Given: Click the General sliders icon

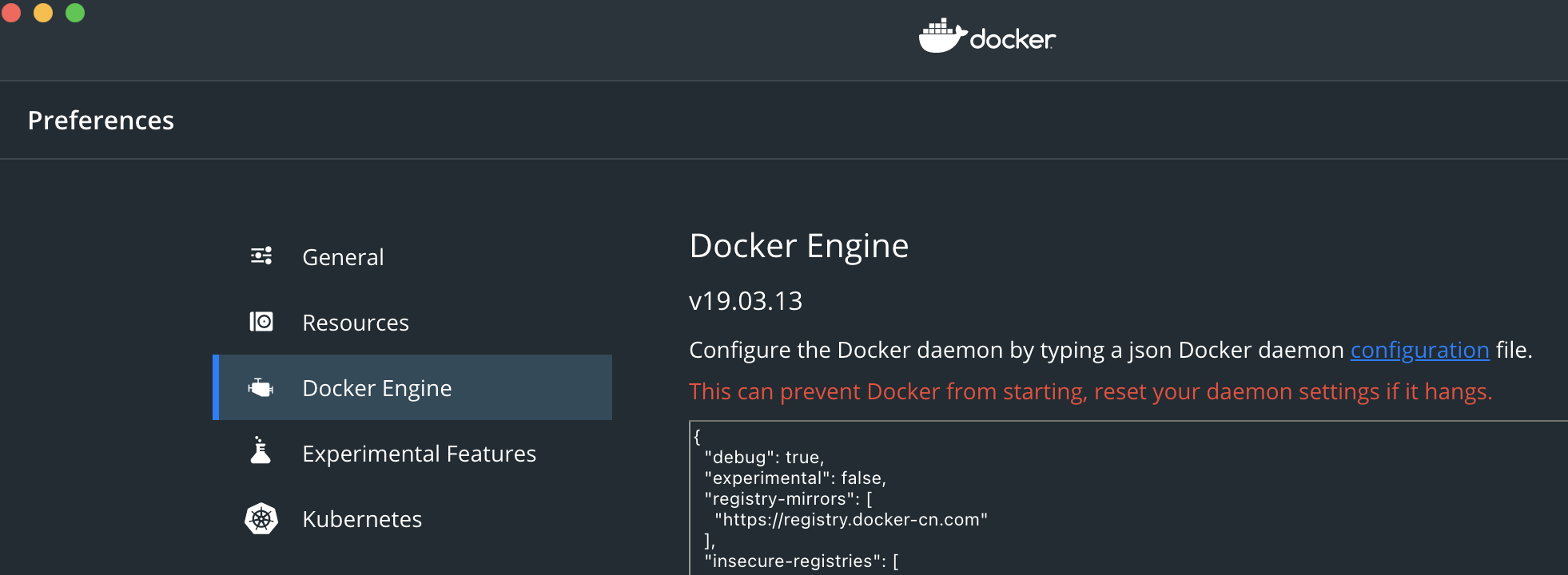Looking at the screenshot, I should (x=261, y=256).
